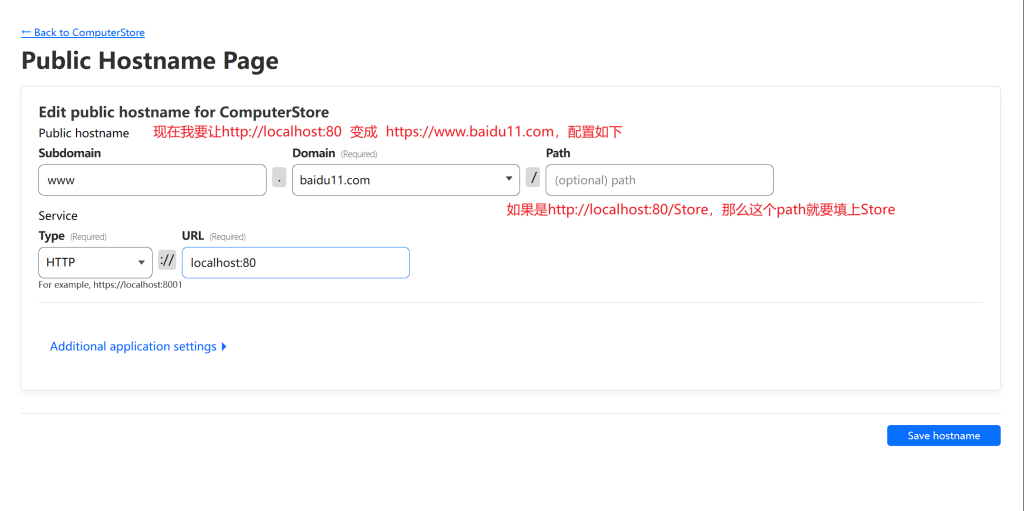1024x511 pixels.
Task: Click the Public Hostname Page heading
Action: point(150,61)
